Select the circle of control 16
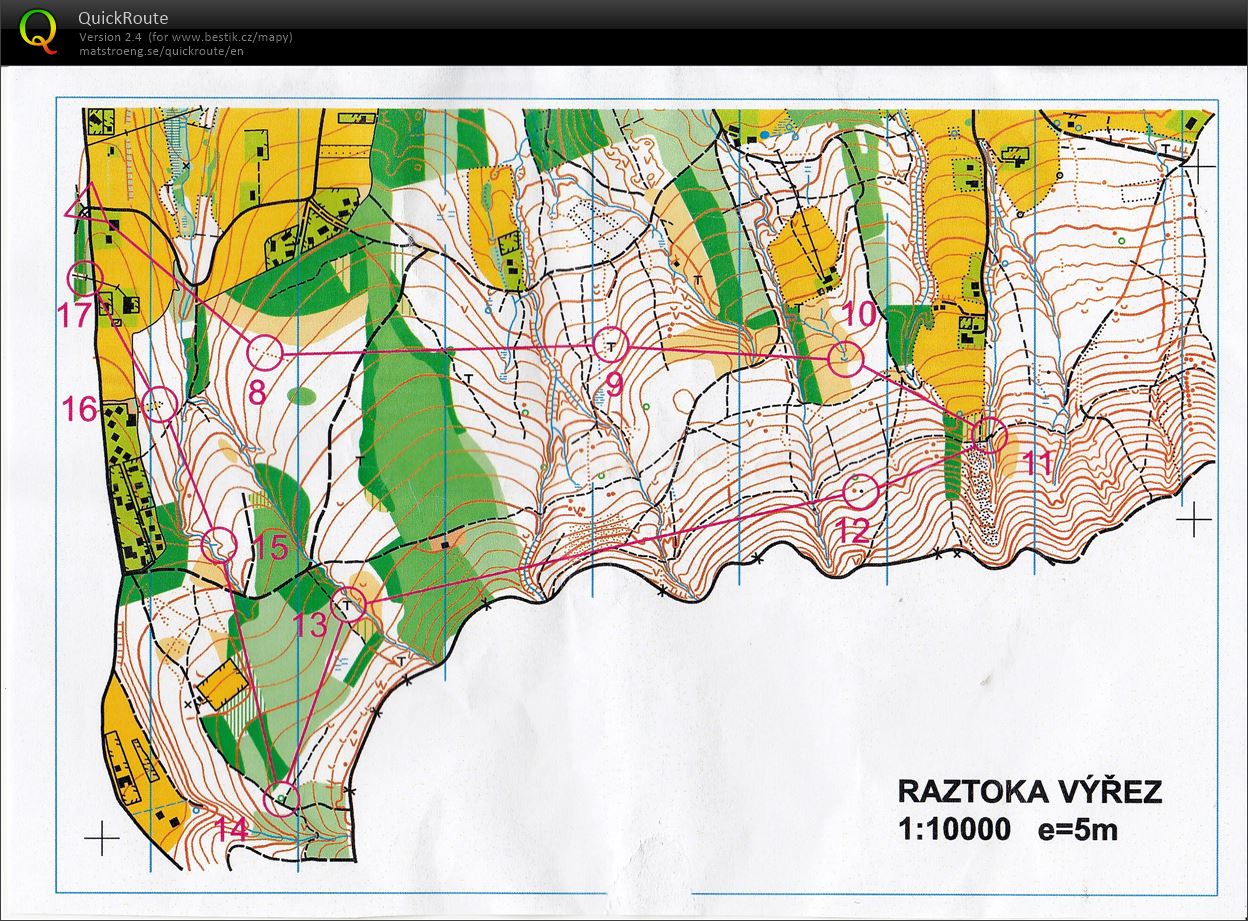The width and height of the screenshot is (1248, 921). [160, 404]
